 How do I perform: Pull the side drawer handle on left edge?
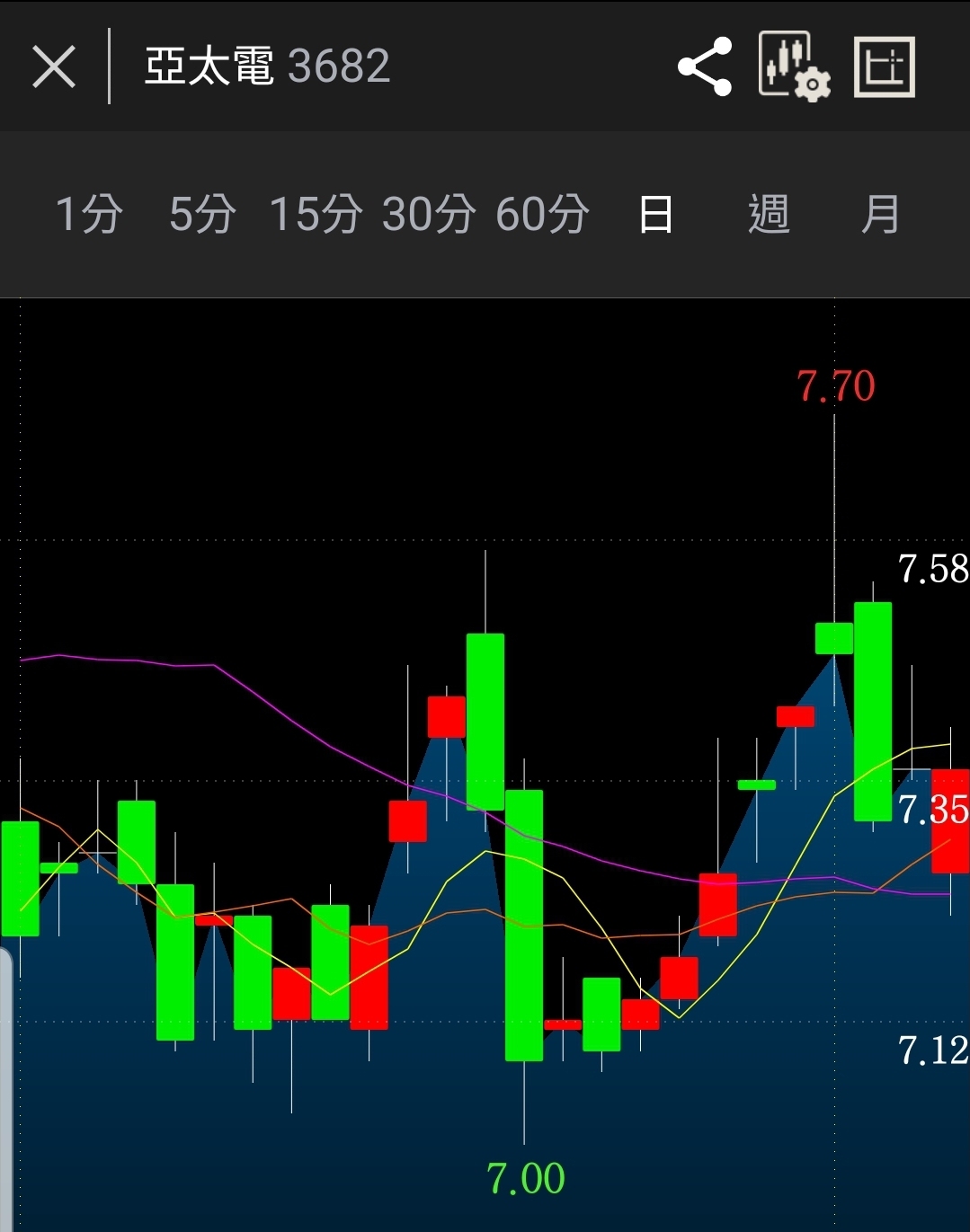tap(5, 1078)
